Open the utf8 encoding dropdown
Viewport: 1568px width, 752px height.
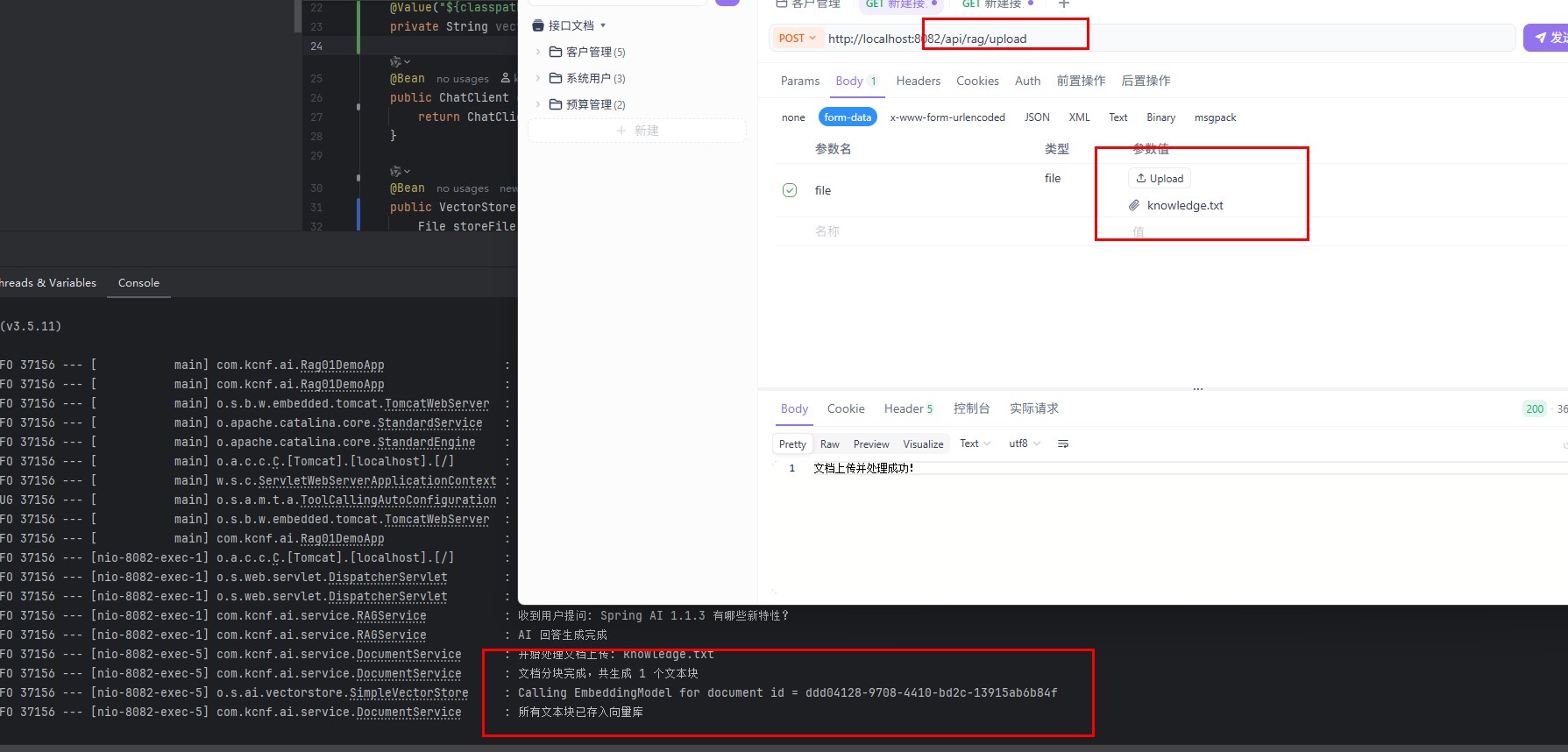click(x=1024, y=443)
